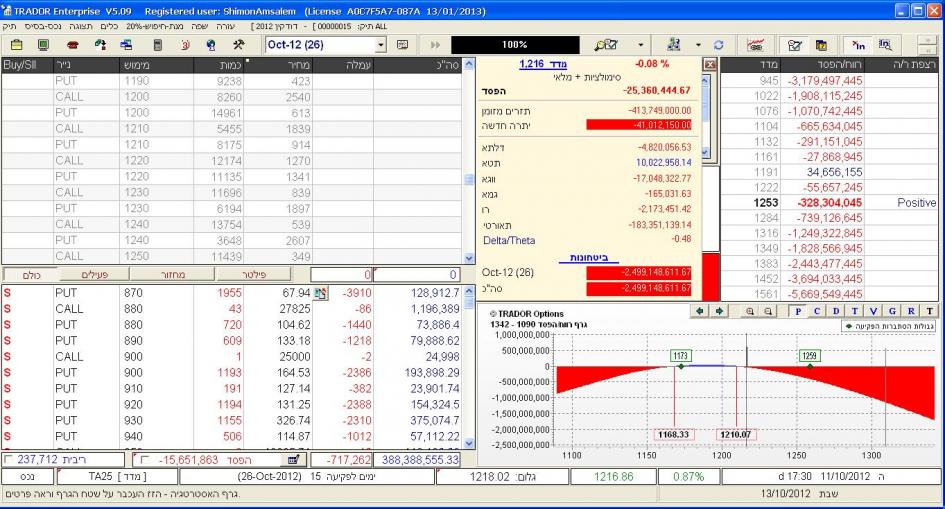Image resolution: width=945 pixels, height=509 pixels.
Task: Click the refresh arrows icon in toolbar
Action: pyautogui.click(x=717, y=46)
